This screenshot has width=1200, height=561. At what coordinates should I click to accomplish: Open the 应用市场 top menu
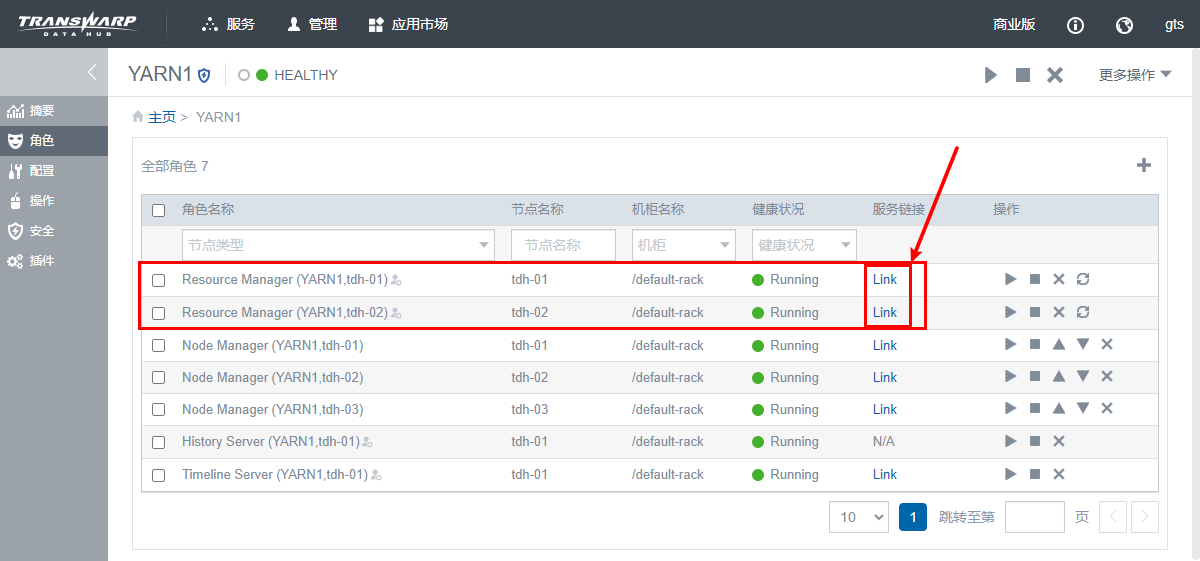tap(408, 25)
